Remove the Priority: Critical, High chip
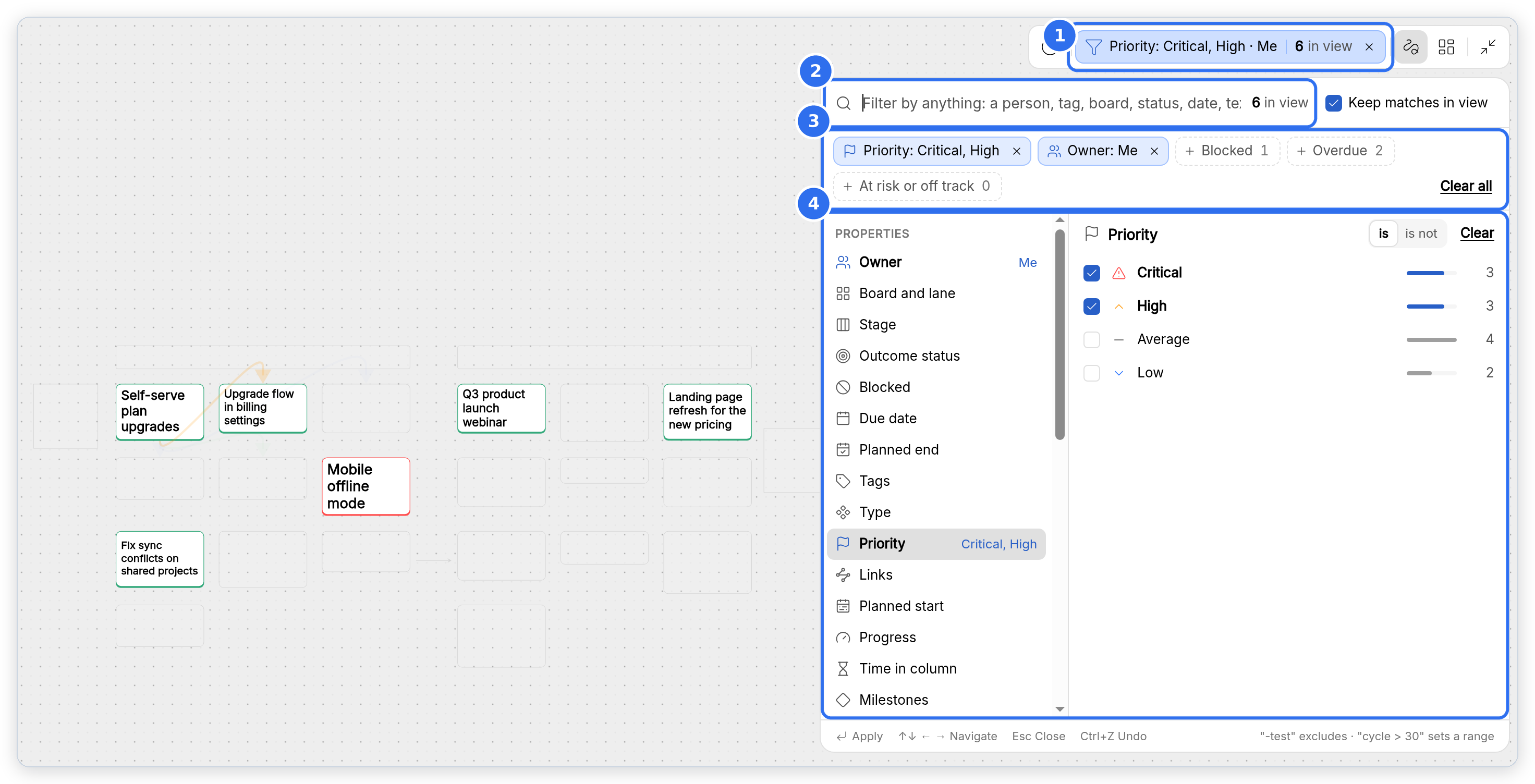1535x784 pixels. [1017, 151]
